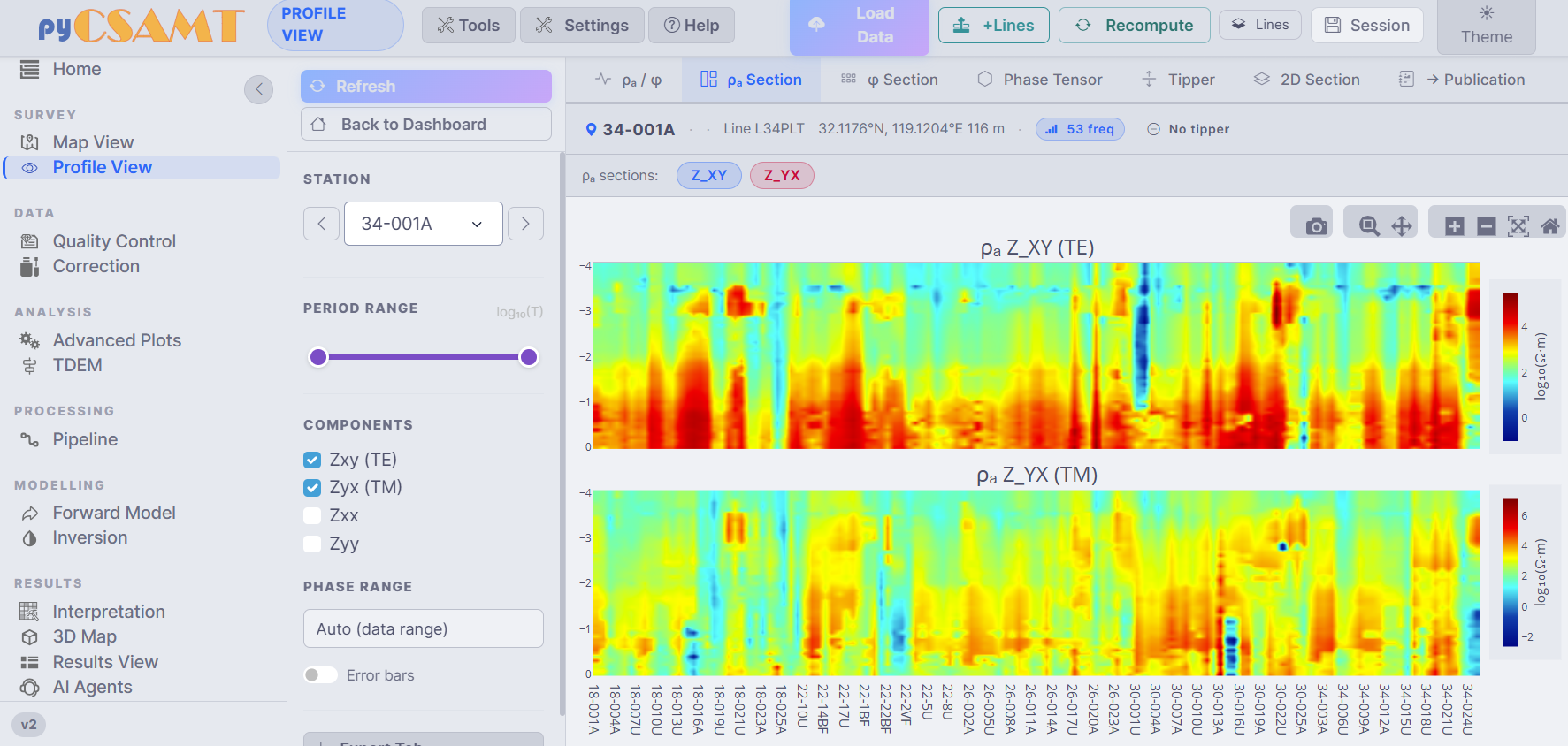Click the ρa Section tab
This screenshot has width=1568, height=746.
pos(751,80)
